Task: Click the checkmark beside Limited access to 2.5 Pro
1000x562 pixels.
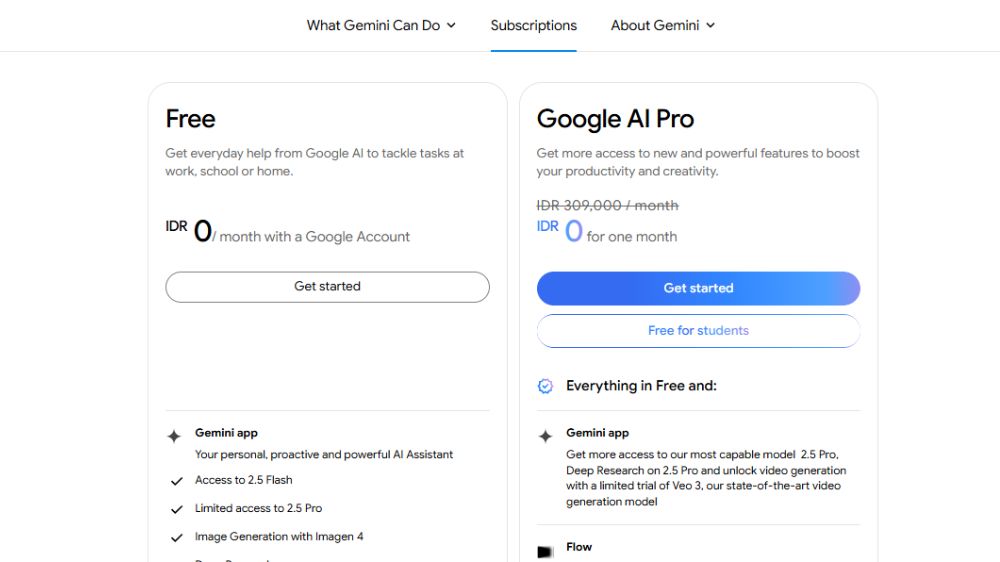Action: click(x=177, y=509)
